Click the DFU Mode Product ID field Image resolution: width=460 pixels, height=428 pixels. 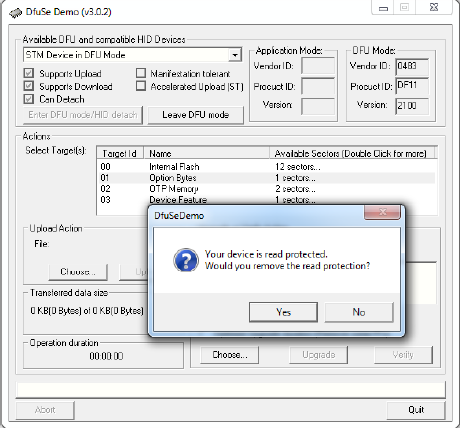coord(412,86)
